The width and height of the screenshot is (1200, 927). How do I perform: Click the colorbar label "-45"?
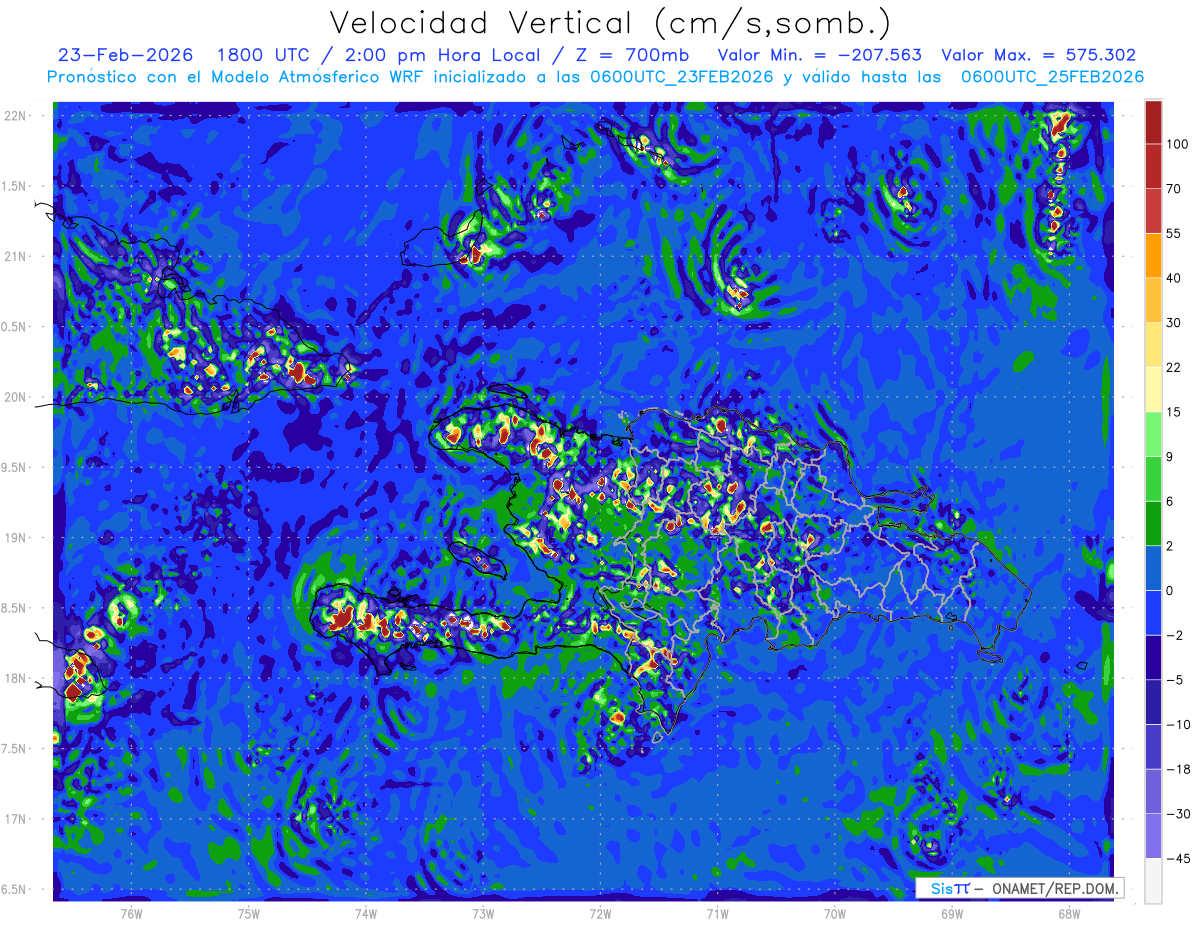click(1178, 858)
